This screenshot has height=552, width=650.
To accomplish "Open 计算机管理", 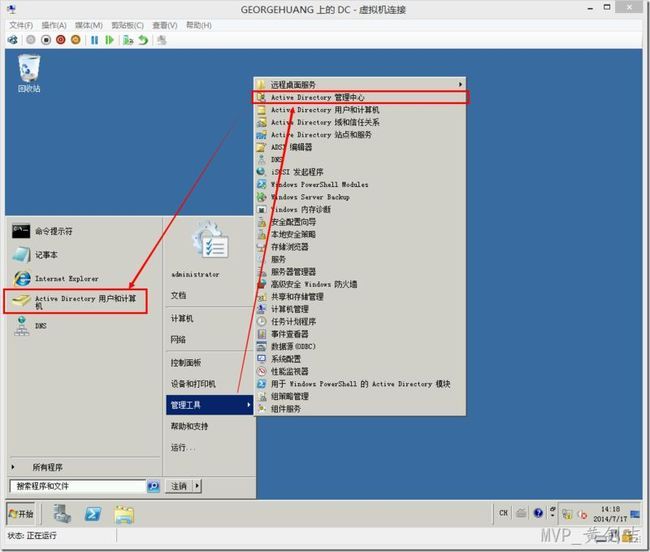I will 360,309.
